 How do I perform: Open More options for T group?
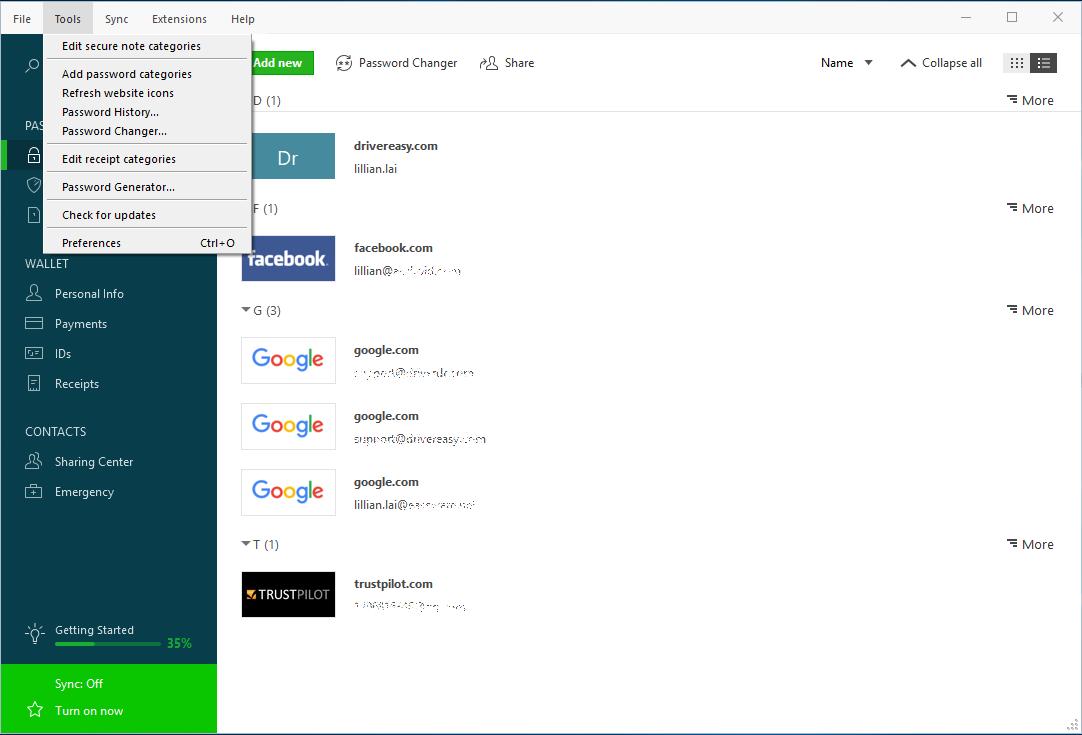1030,544
